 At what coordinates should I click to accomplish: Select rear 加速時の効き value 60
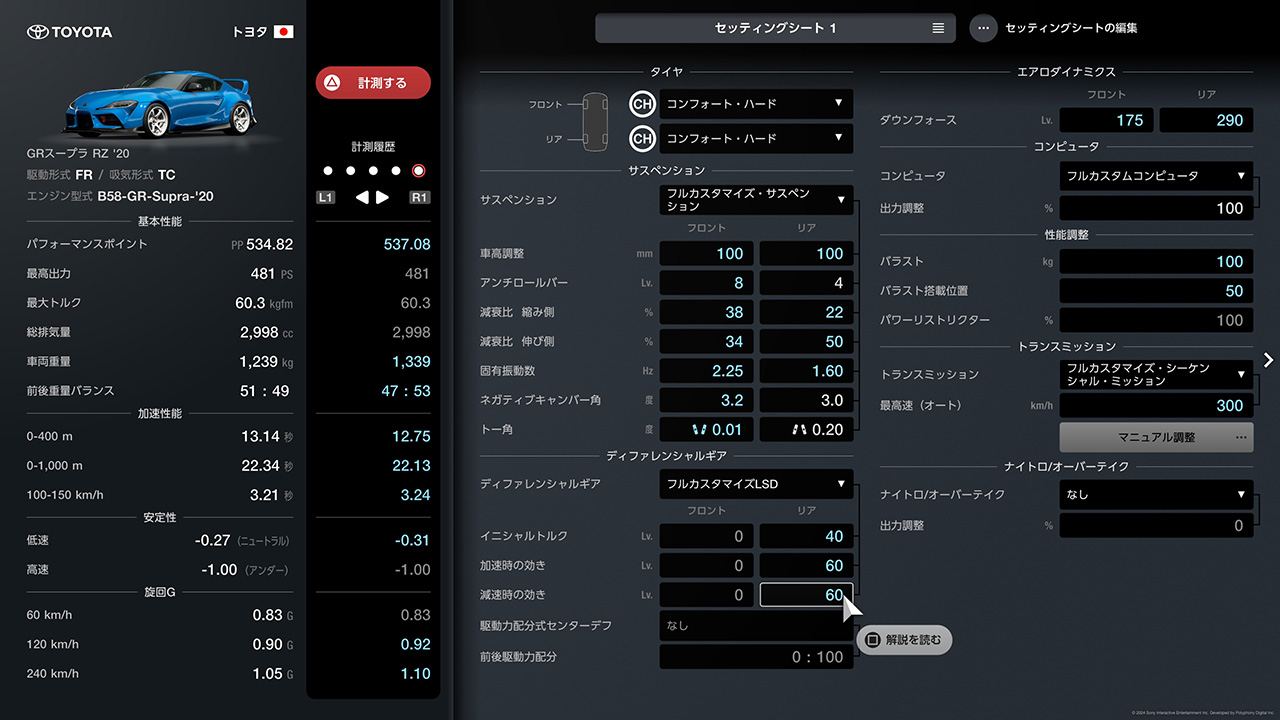806,565
